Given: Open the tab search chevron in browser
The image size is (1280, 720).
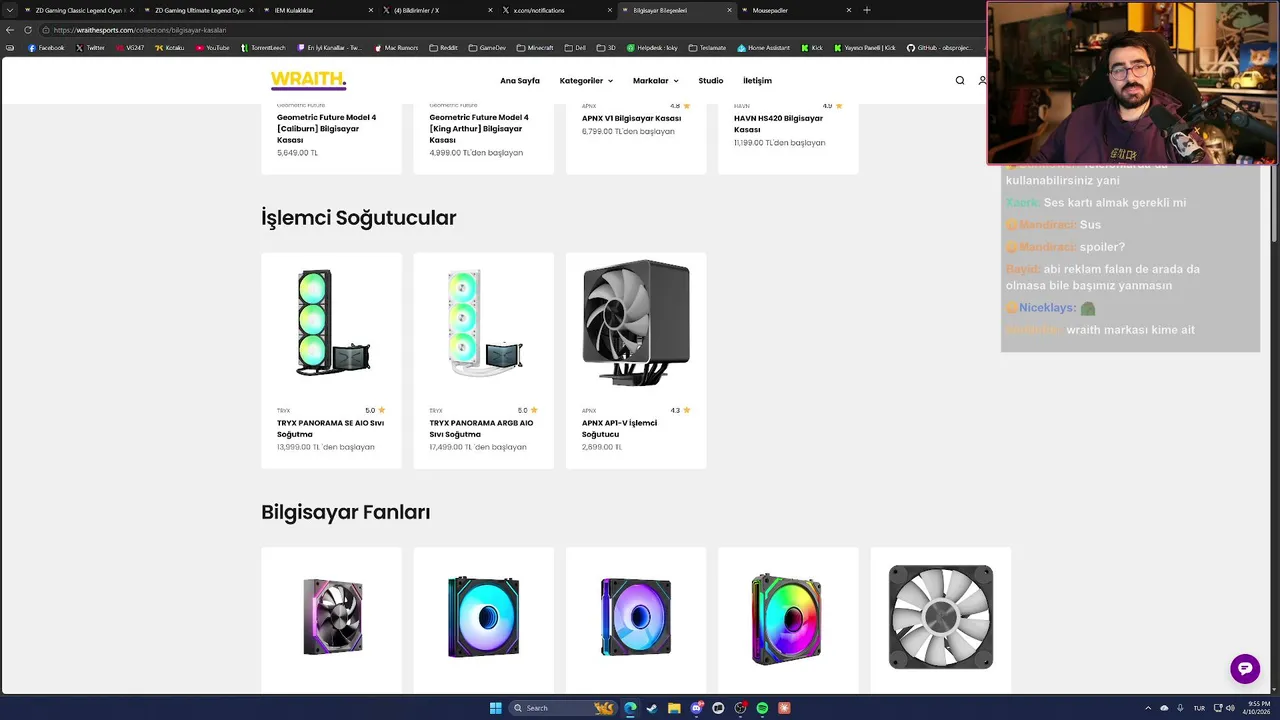Looking at the screenshot, I should pos(10,10).
